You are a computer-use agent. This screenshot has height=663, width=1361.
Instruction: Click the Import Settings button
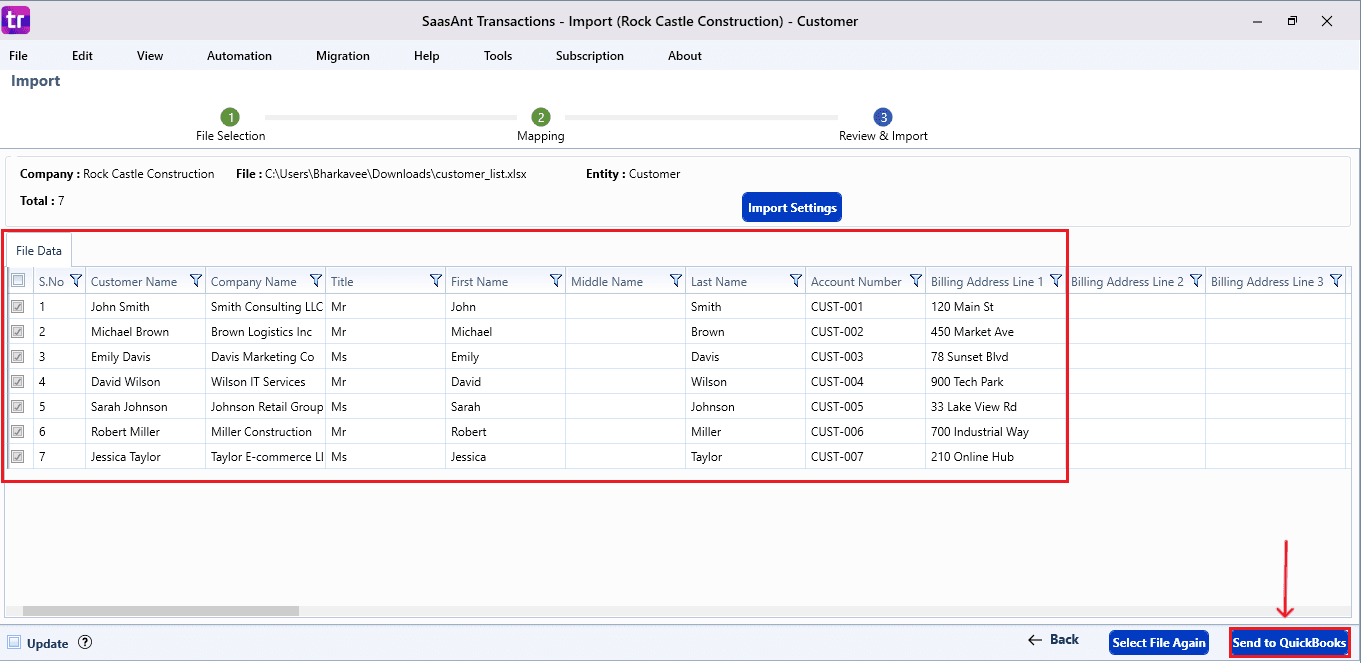coord(792,207)
